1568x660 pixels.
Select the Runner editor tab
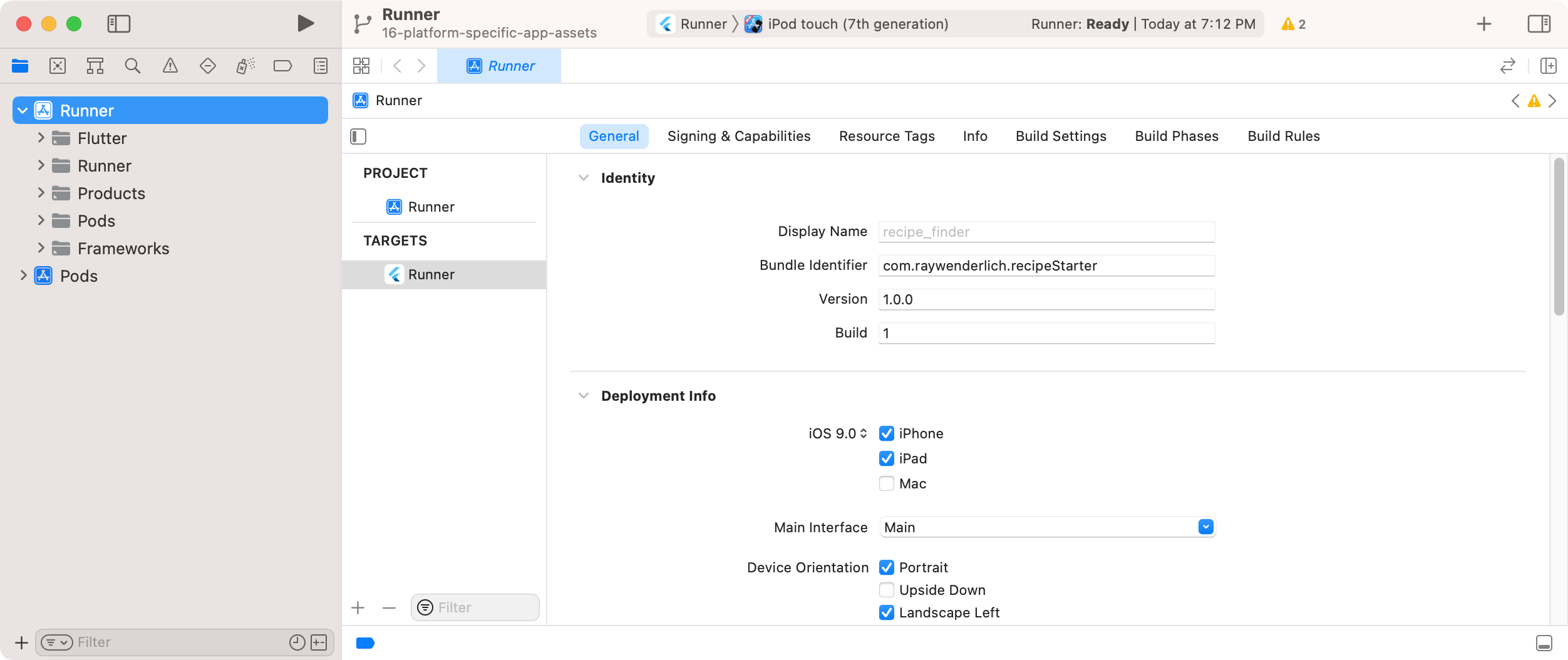pyautogui.click(x=499, y=66)
